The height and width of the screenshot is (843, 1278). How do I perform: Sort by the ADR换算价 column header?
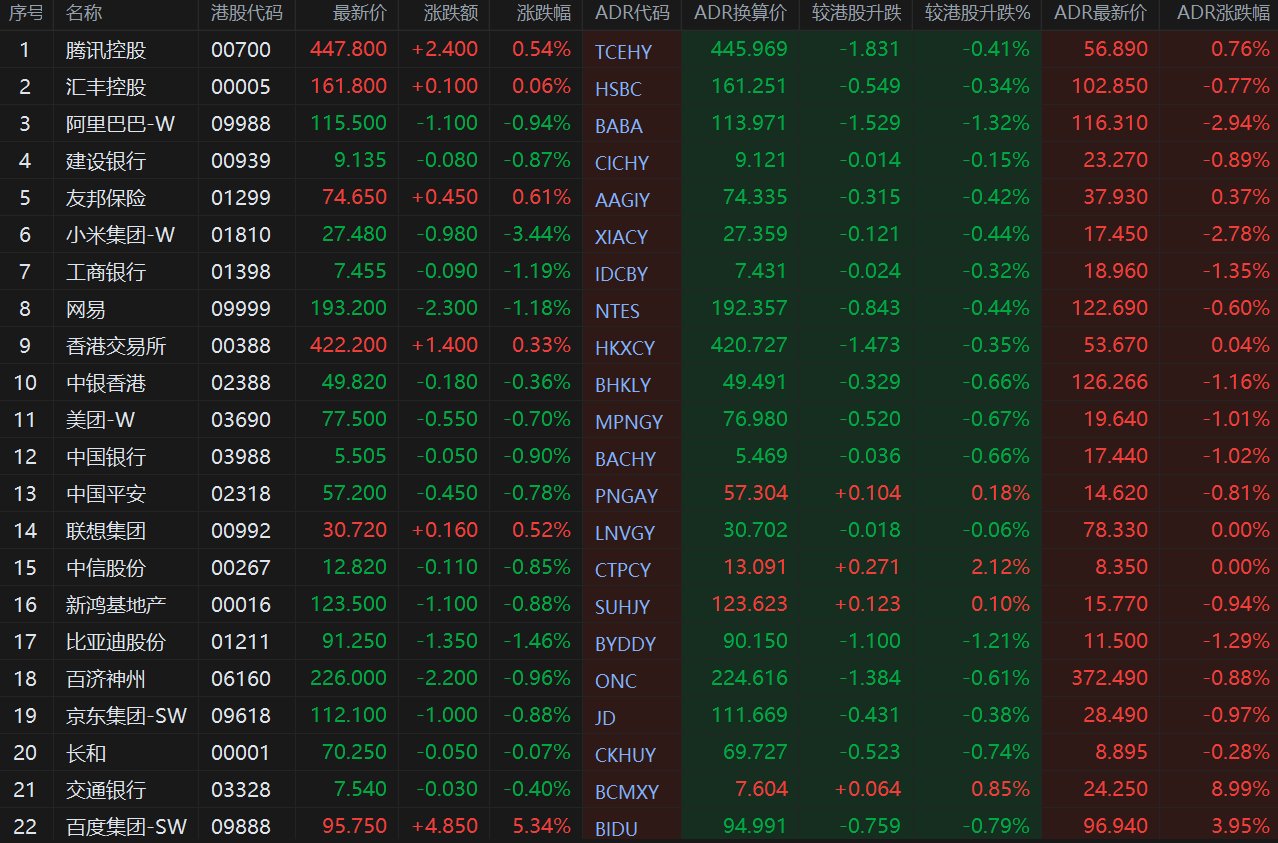tap(741, 13)
